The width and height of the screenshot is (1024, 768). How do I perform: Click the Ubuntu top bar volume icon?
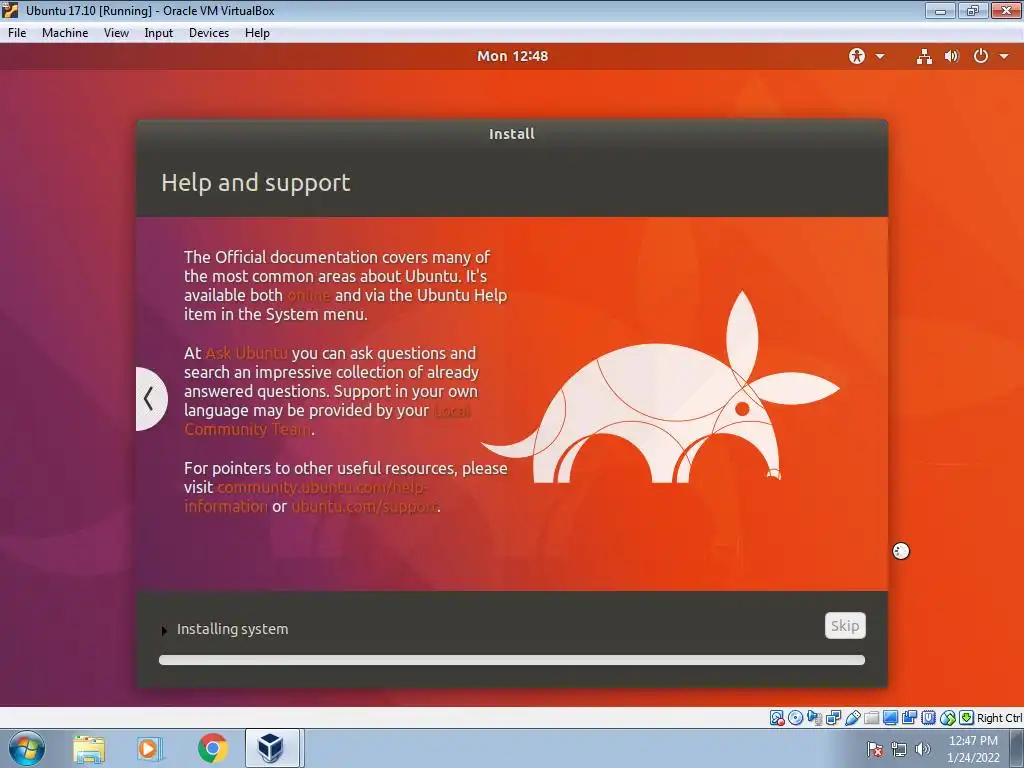[952, 56]
